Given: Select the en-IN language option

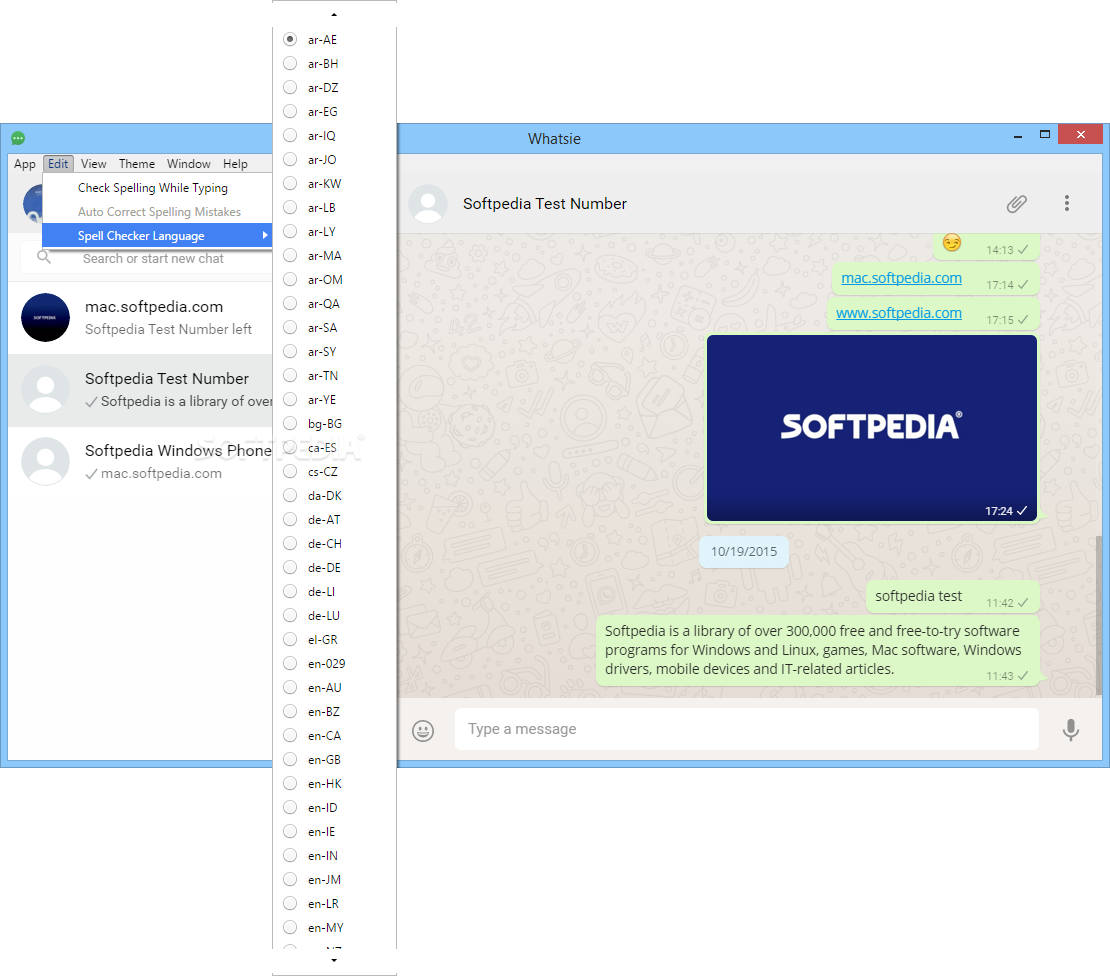Looking at the screenshot, I should tap(334, 856).
